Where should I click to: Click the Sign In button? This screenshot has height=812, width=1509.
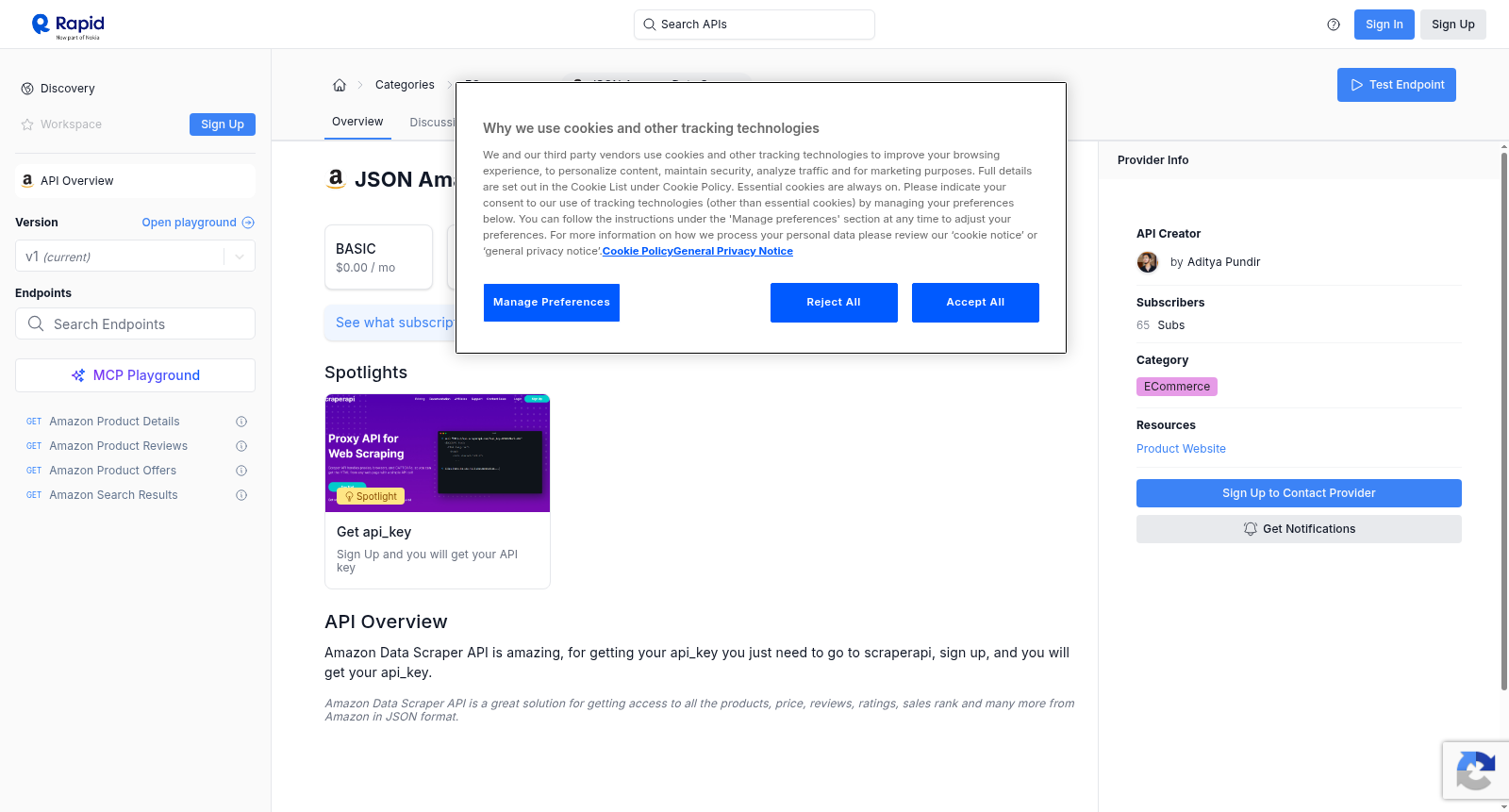(x=1384, y=25)
